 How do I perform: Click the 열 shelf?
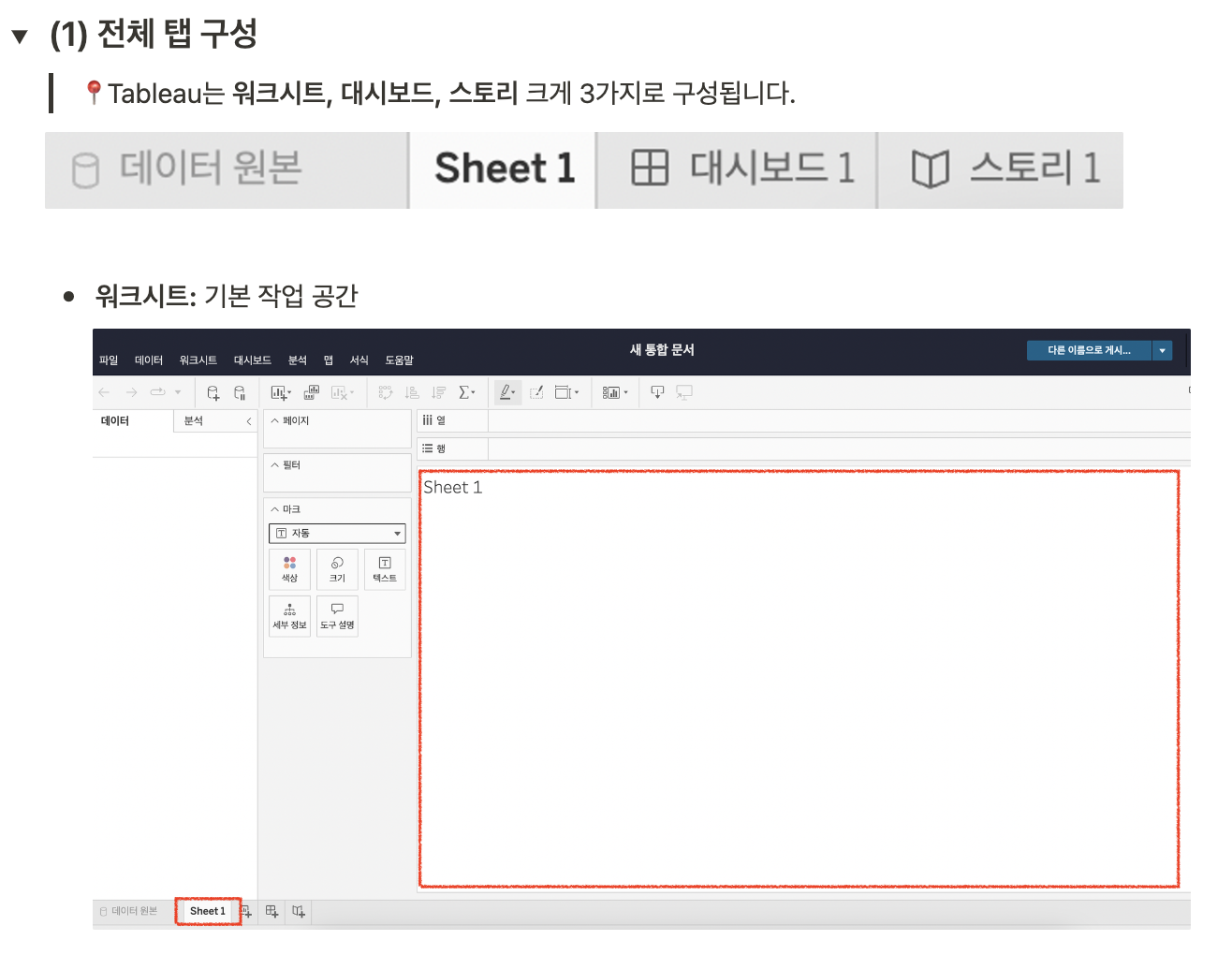(803, 420)
